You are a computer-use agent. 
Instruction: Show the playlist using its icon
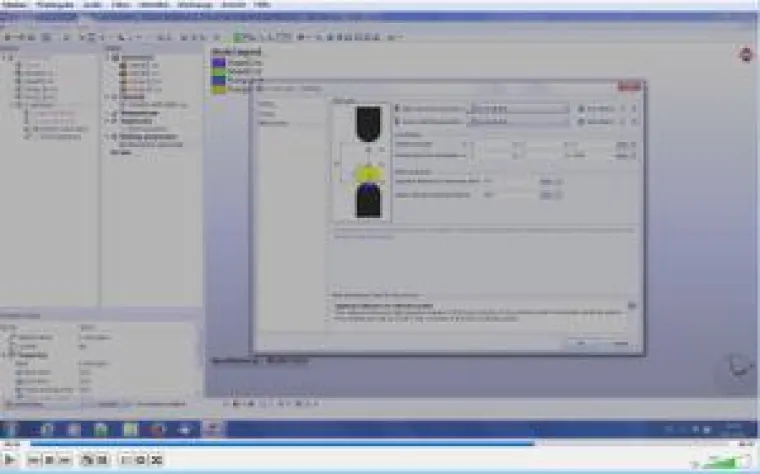coord(124,461)
